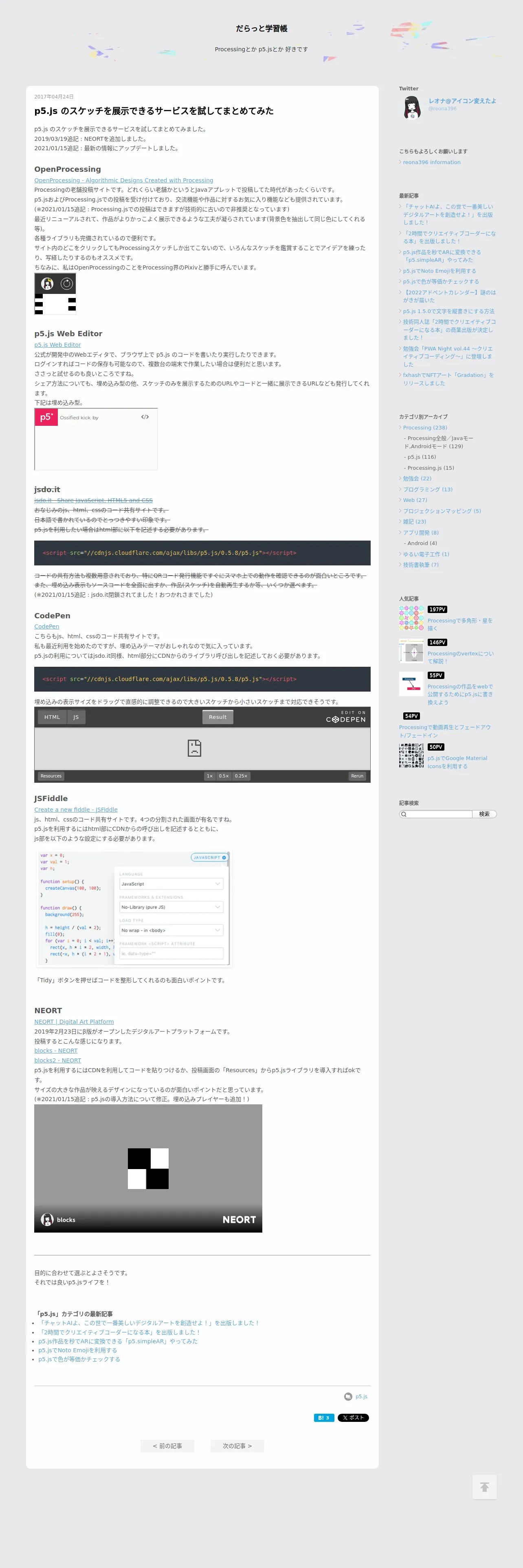This screenshot has height=1568, width=523.
Task: Open Resources in the CodePen embed
Action: tap(51, 776)
